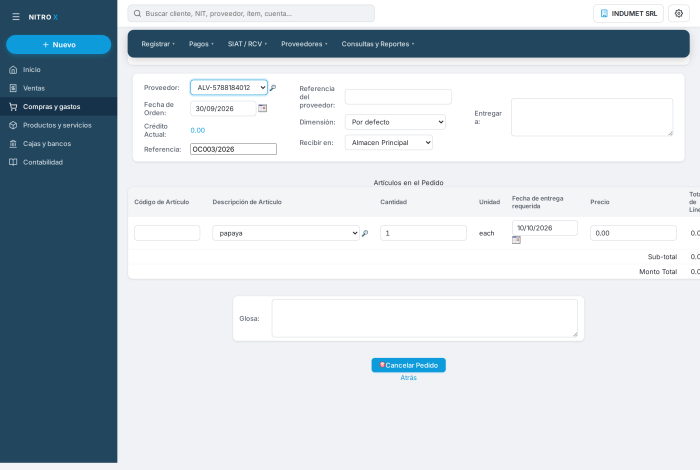Viewport: 700px width, 470px height.
Task: Click the INDUMET SRL company icon
Action: coord(604,13)
